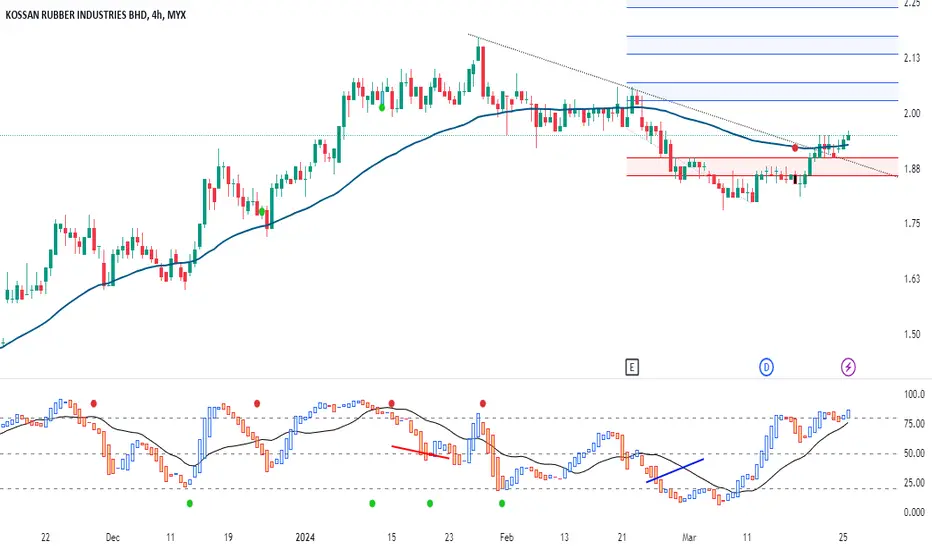Click the '2024' date label

305,538
